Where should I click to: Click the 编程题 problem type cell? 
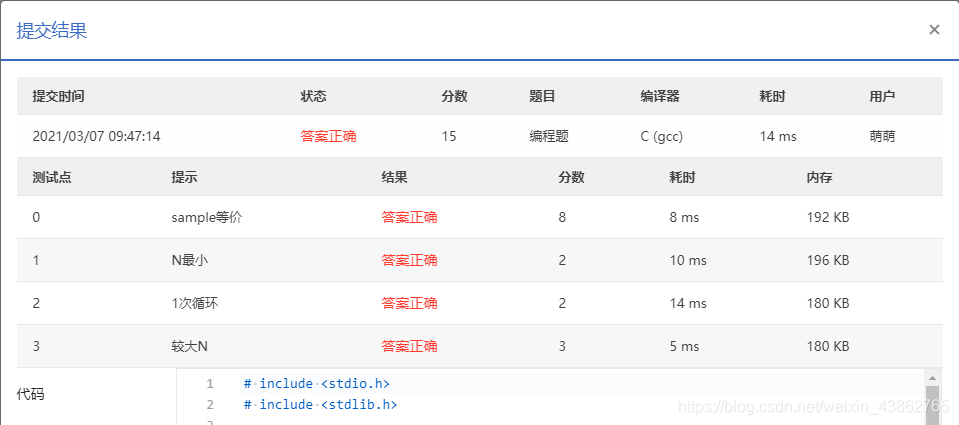549,136
